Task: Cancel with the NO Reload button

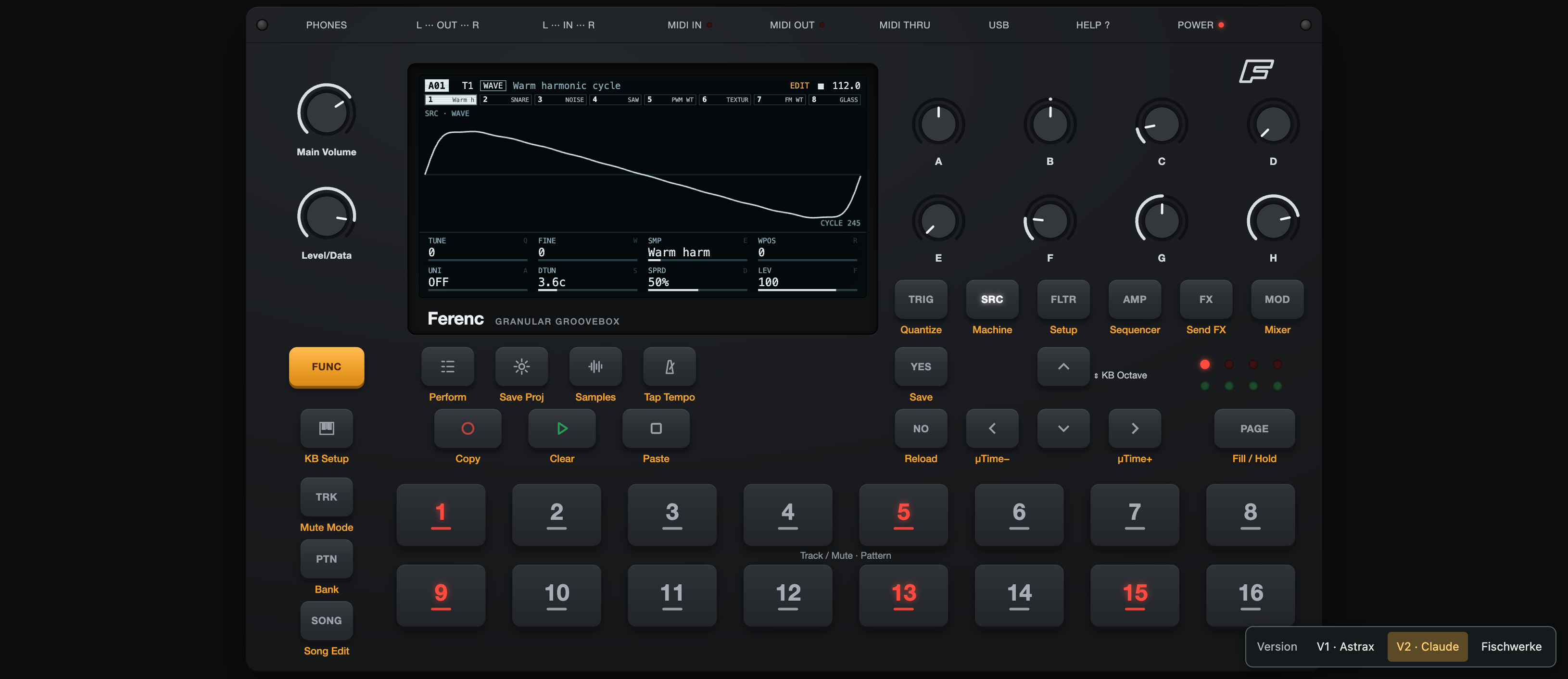Action: click(x=921, y=428)
